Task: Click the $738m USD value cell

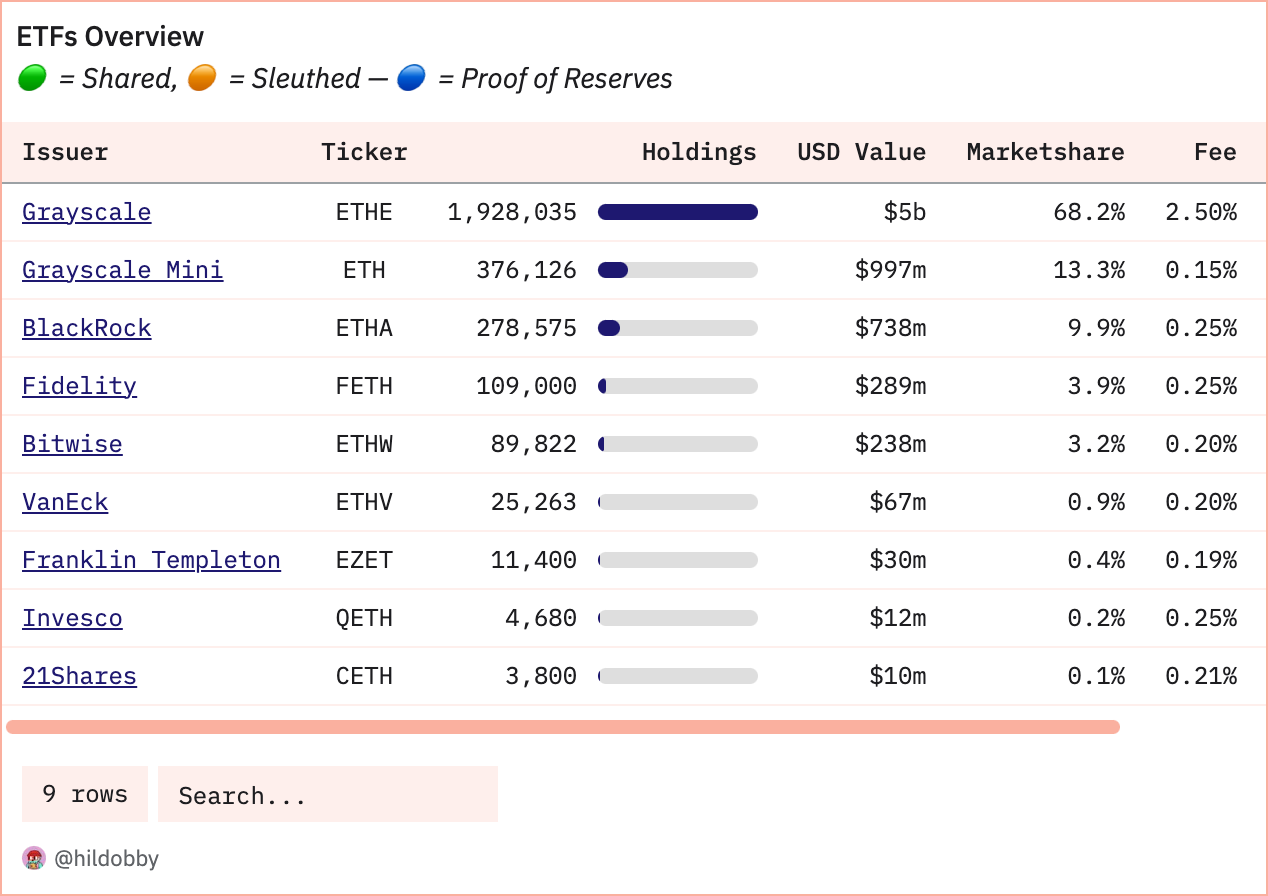Action: 890,328
